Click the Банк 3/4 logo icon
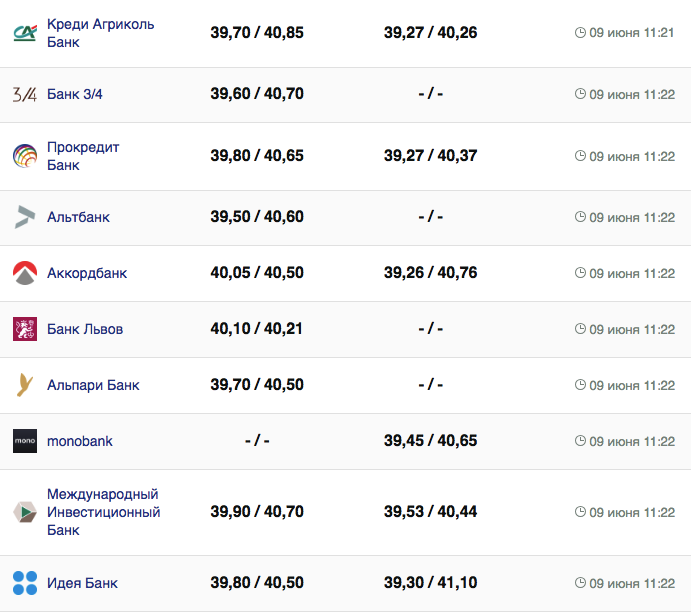 point(25,95)
